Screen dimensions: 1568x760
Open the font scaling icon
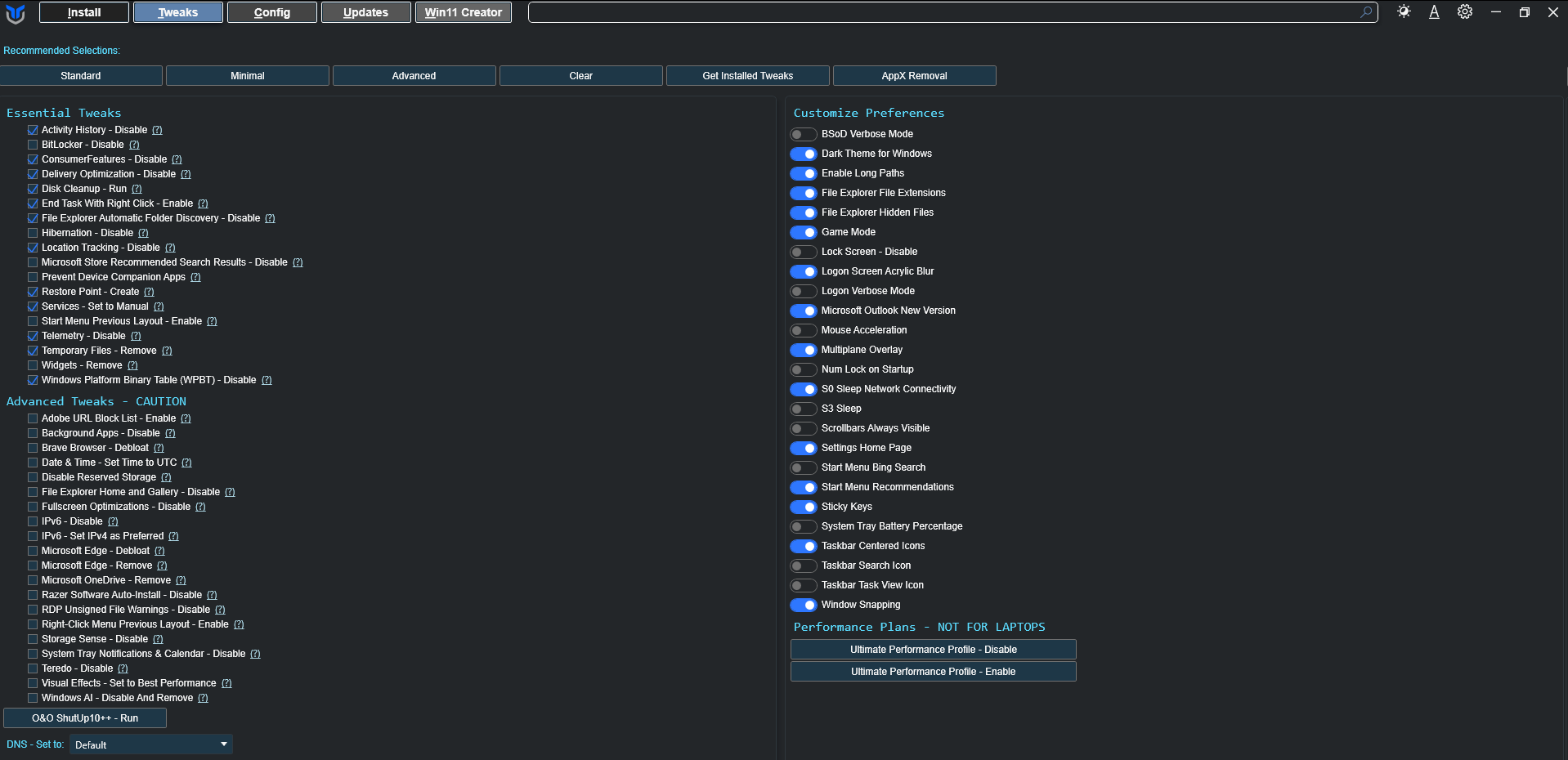click(1434, 12)
